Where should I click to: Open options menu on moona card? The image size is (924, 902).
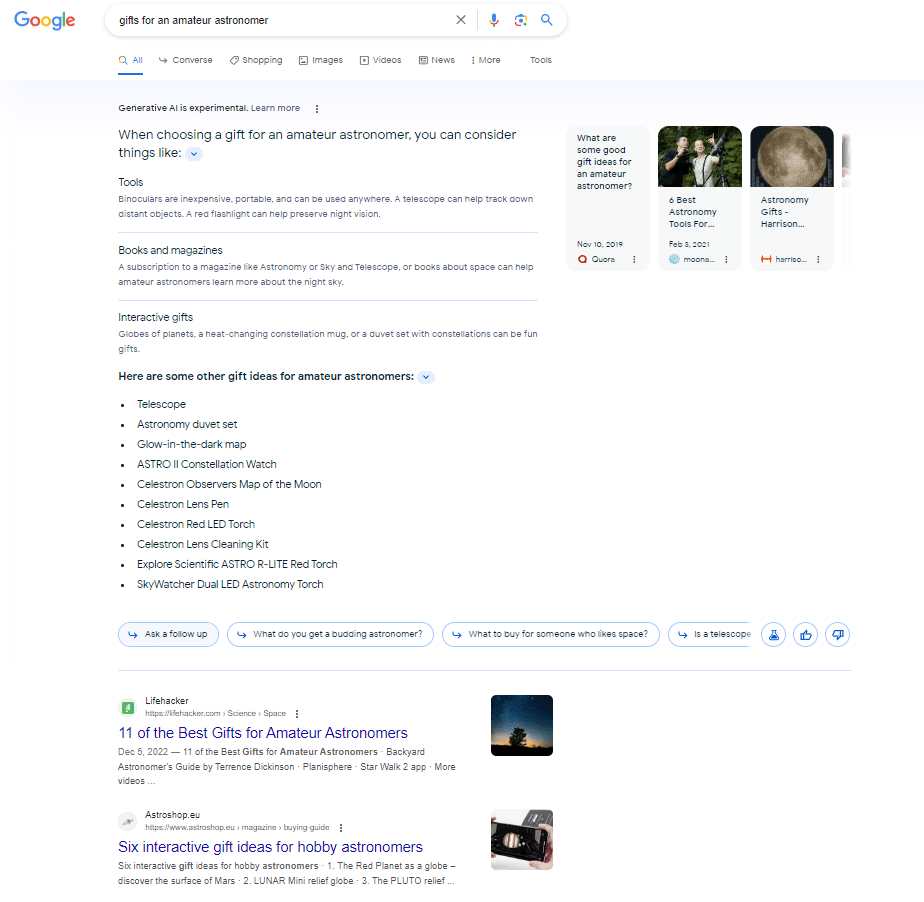click(726, 259)
